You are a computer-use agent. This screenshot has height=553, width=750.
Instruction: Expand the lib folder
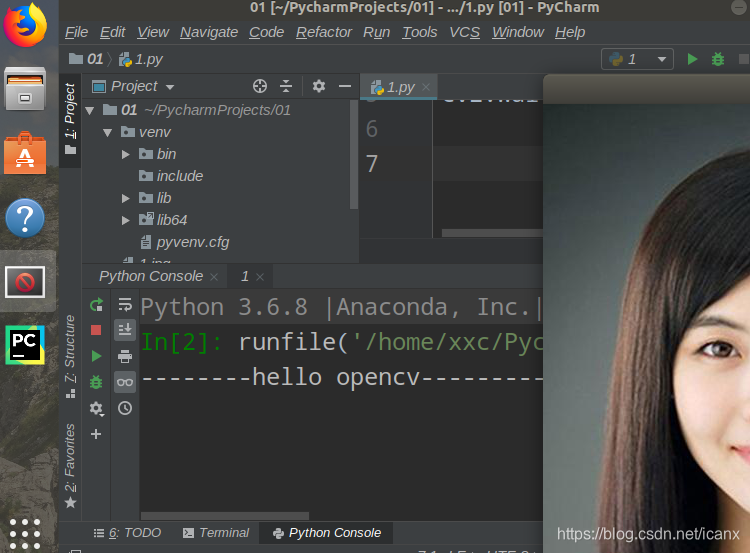(x=125, y=199)
